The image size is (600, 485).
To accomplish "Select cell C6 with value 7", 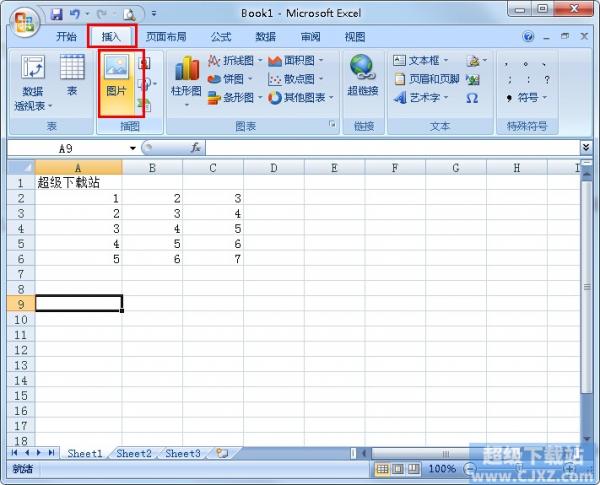I will tap(213, 259).
